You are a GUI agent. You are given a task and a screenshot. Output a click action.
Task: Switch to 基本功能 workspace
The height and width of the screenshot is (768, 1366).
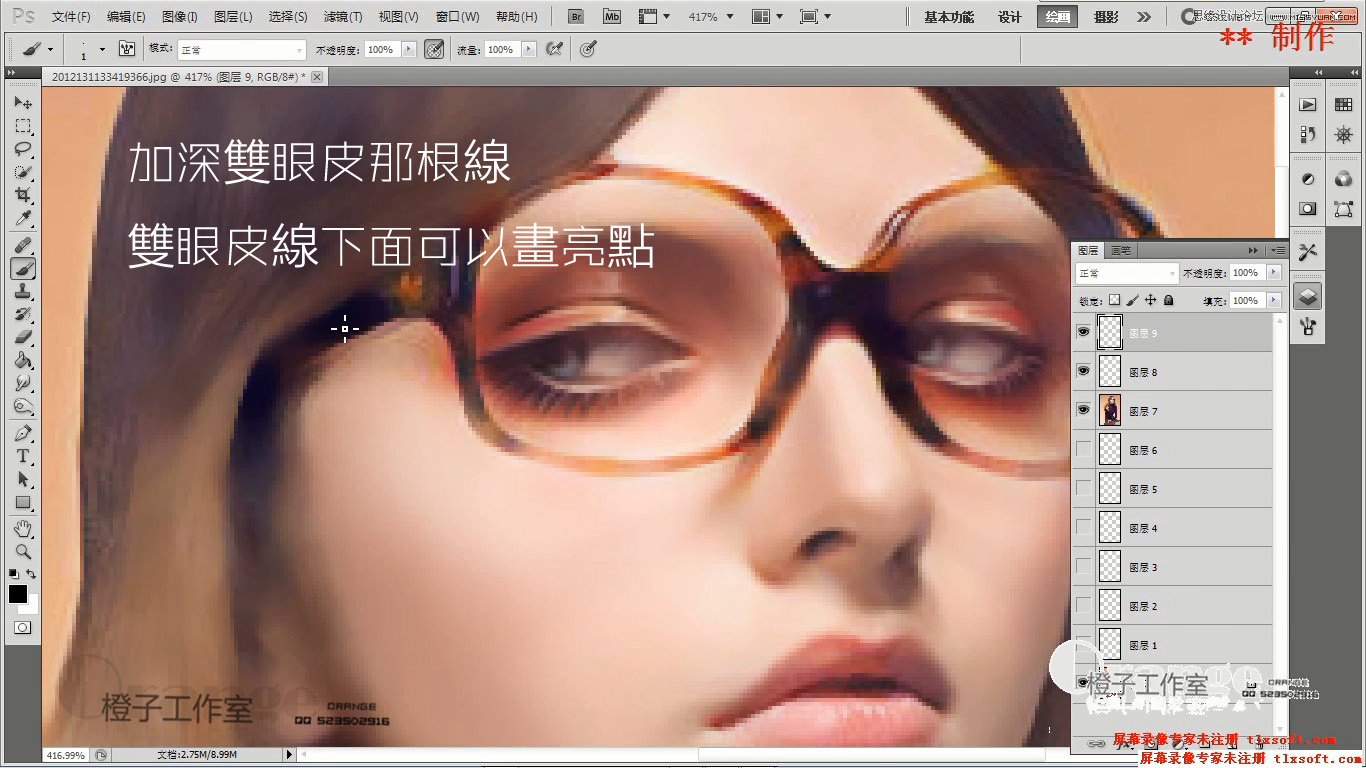pos(949,17)
